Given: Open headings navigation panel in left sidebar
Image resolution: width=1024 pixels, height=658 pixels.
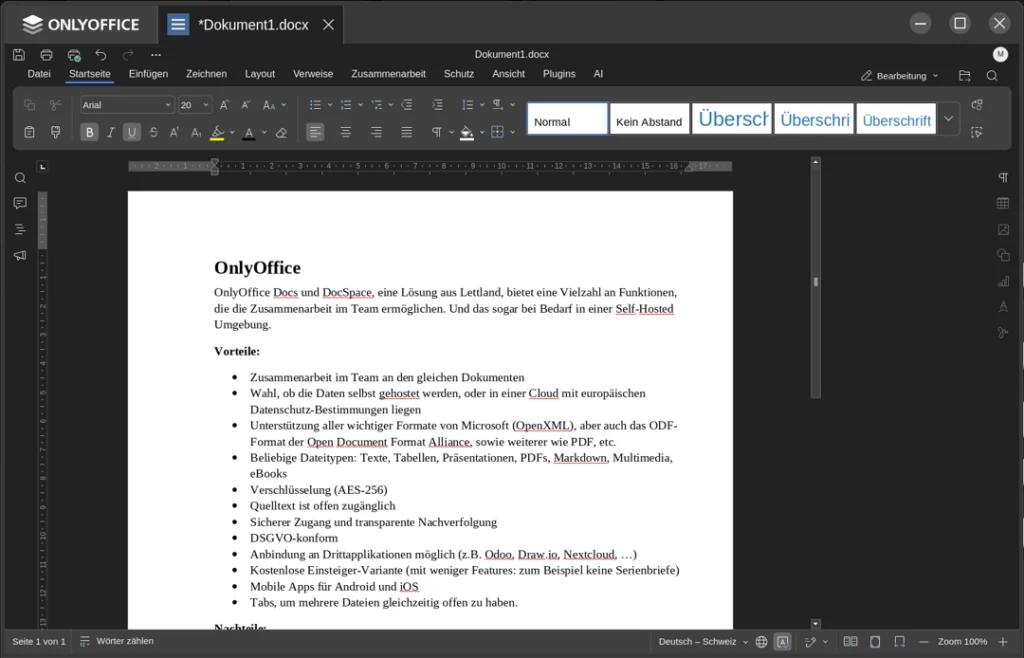Looking at the screenshot, I should click(20, 229).
